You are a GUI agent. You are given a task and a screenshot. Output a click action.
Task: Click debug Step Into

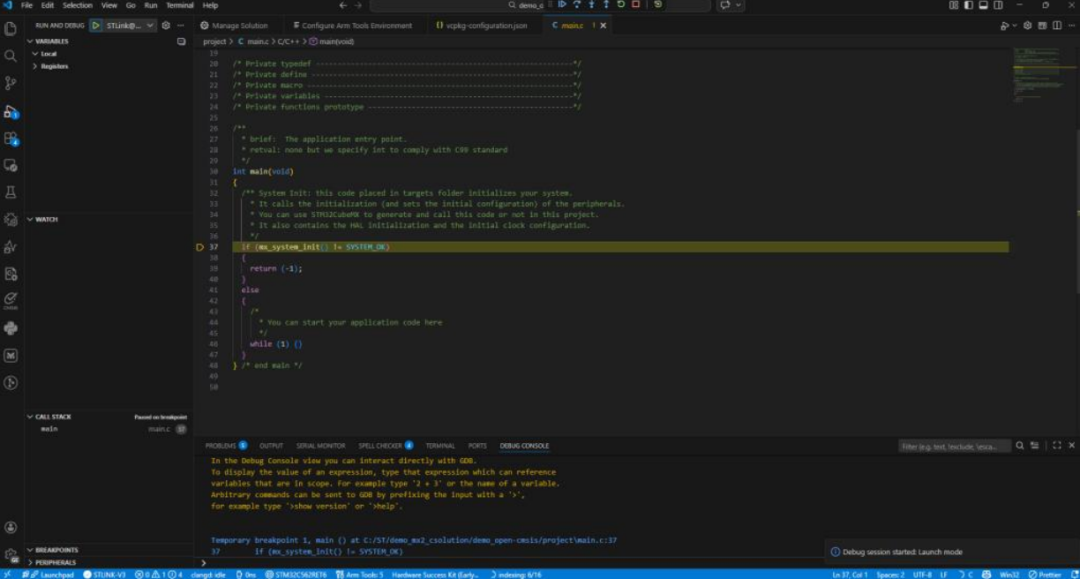591,5
